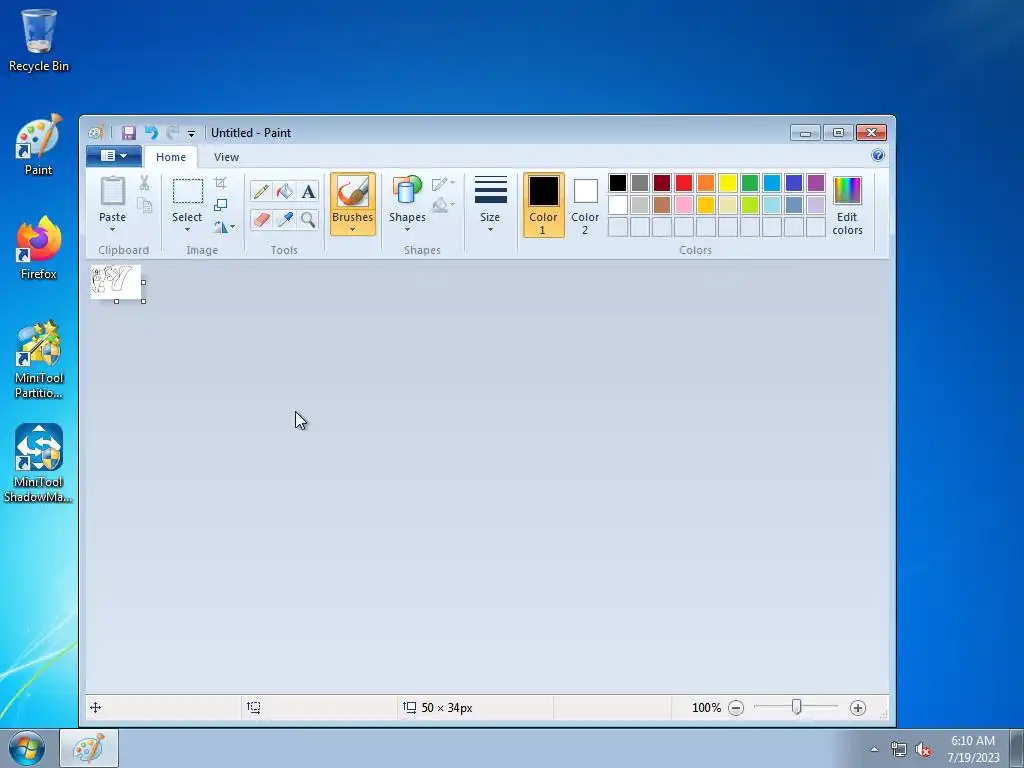Screen dimensions: 1024x768
Task: Click Paint icon in title bar
Action: [x=96, y=133]
